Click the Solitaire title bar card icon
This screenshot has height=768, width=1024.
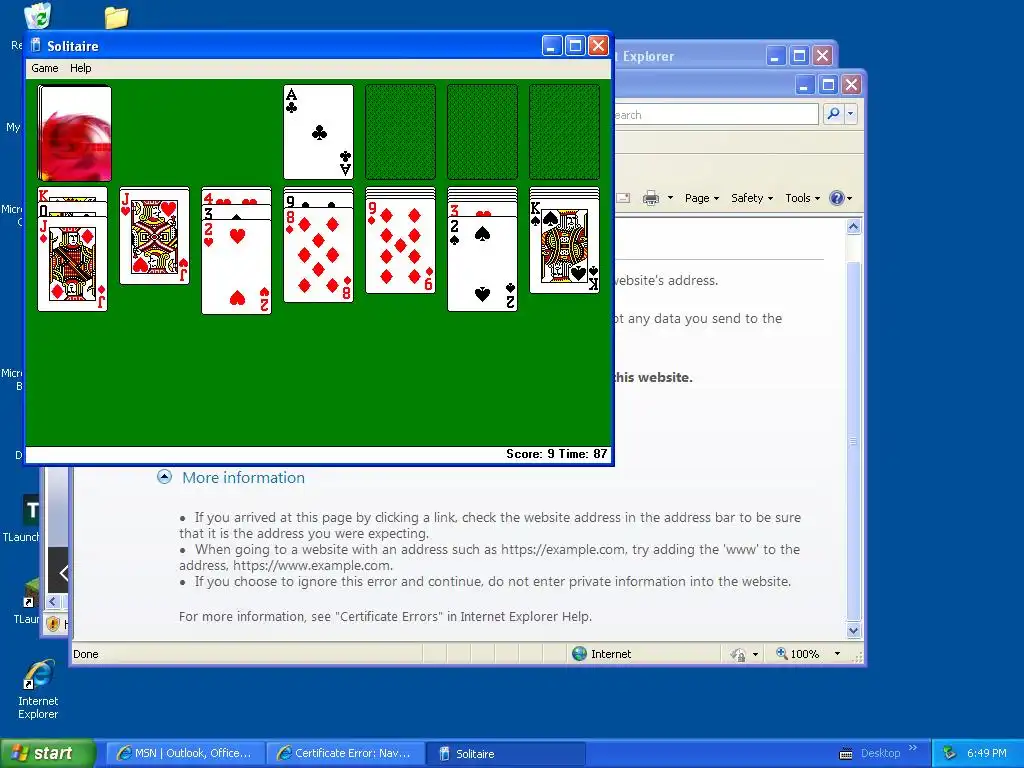click(36, 46)
